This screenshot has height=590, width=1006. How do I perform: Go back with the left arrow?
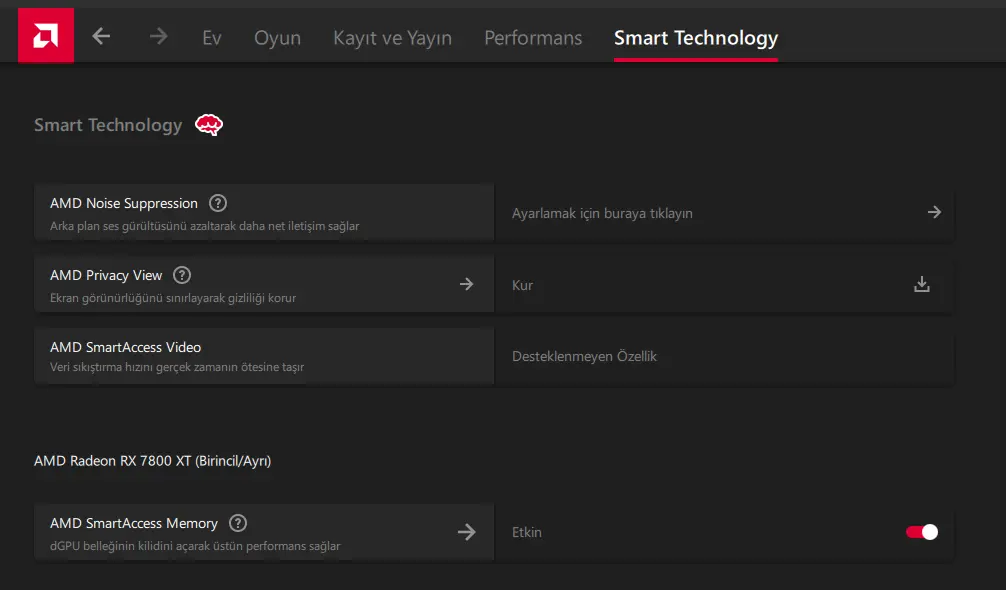coord(101,37)
